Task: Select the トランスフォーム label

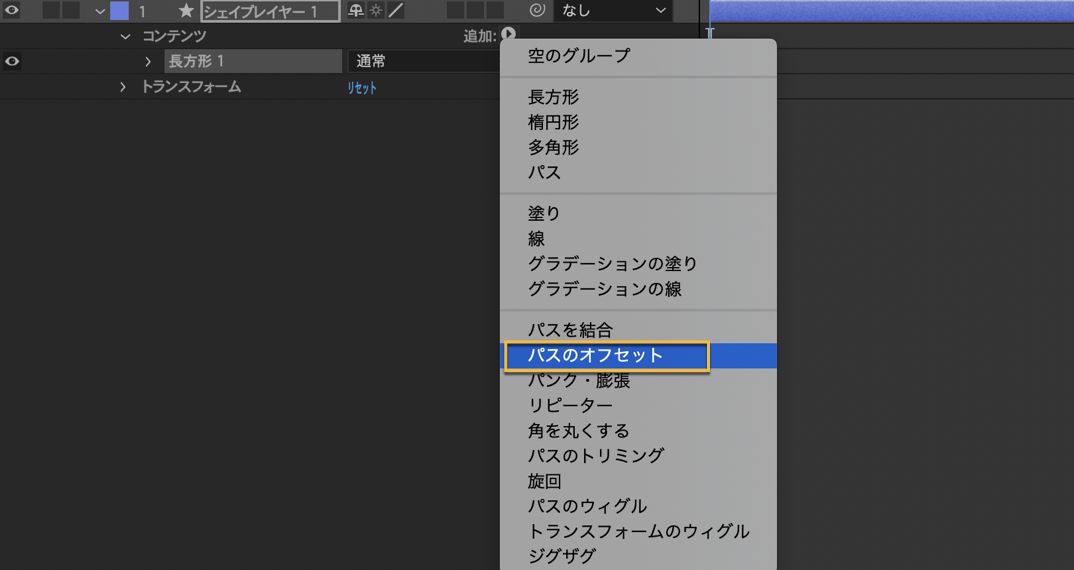Action: pos(191,86)
